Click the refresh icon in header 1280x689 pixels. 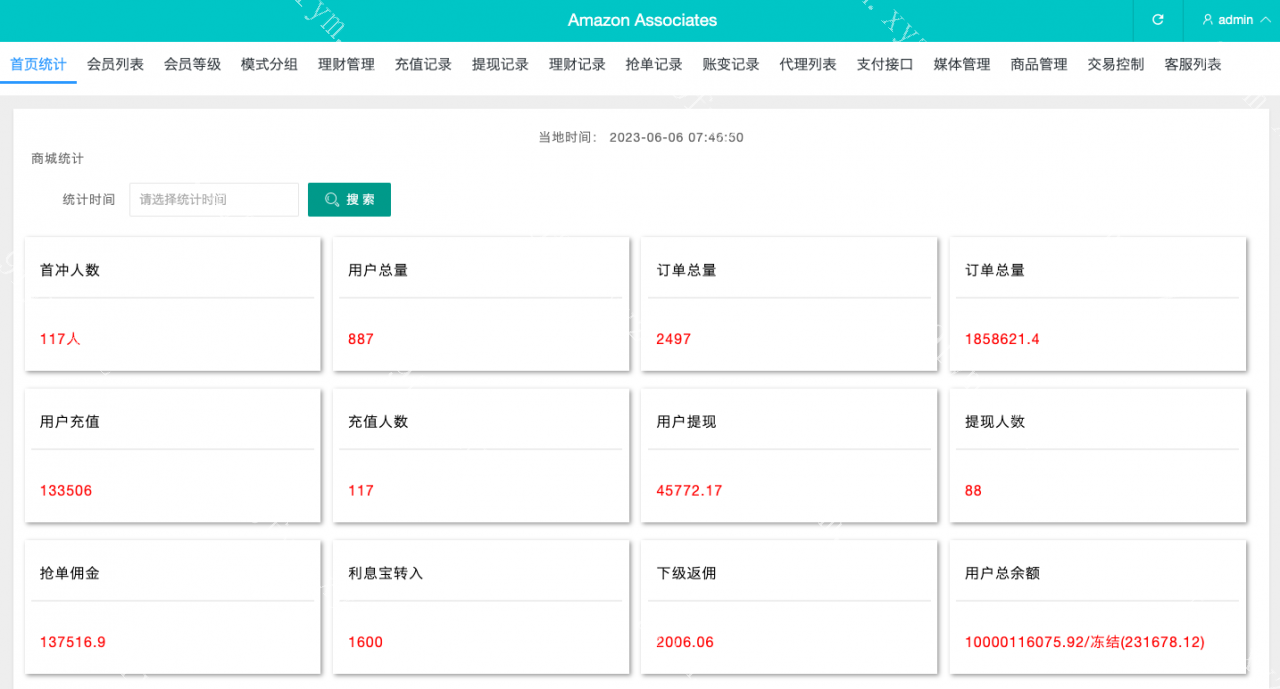(x=1158, y=20)
